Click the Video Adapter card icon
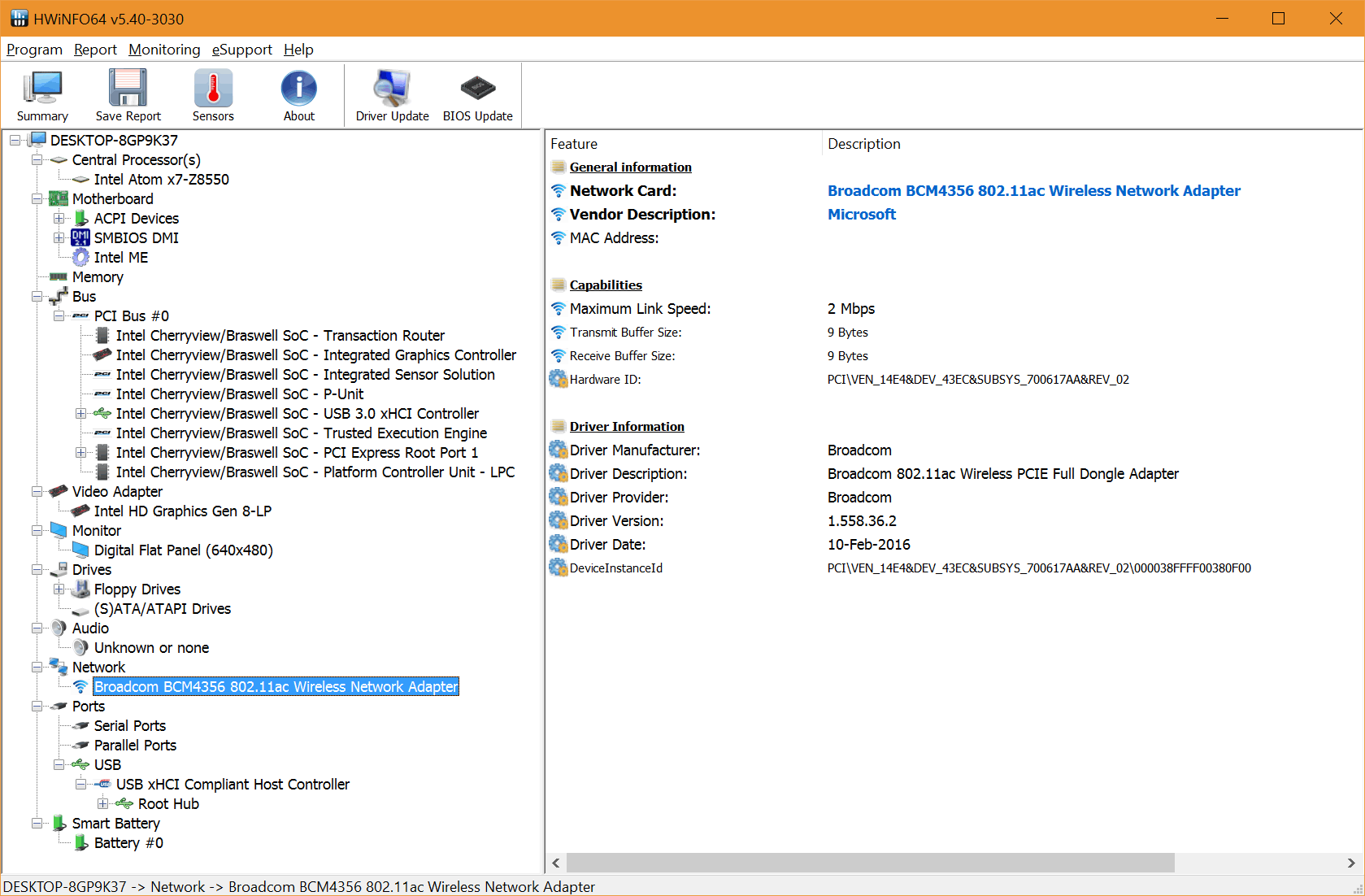The height and width of the screenshot is (896, 1365). [59, 491]
